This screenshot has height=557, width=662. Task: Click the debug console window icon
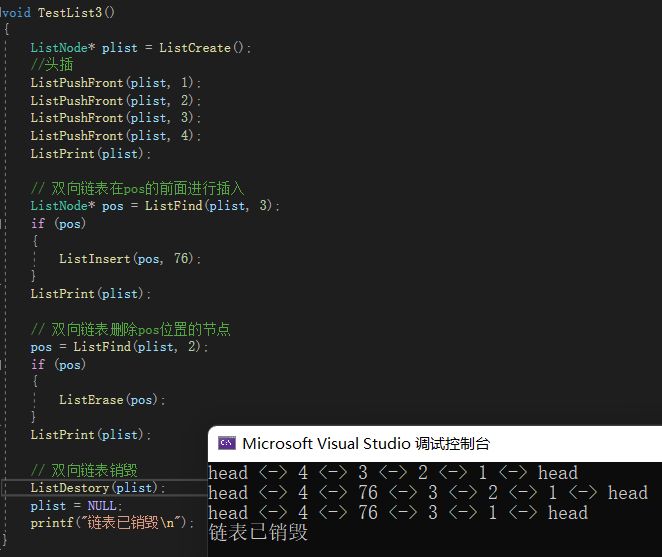[x=227, y=443]
